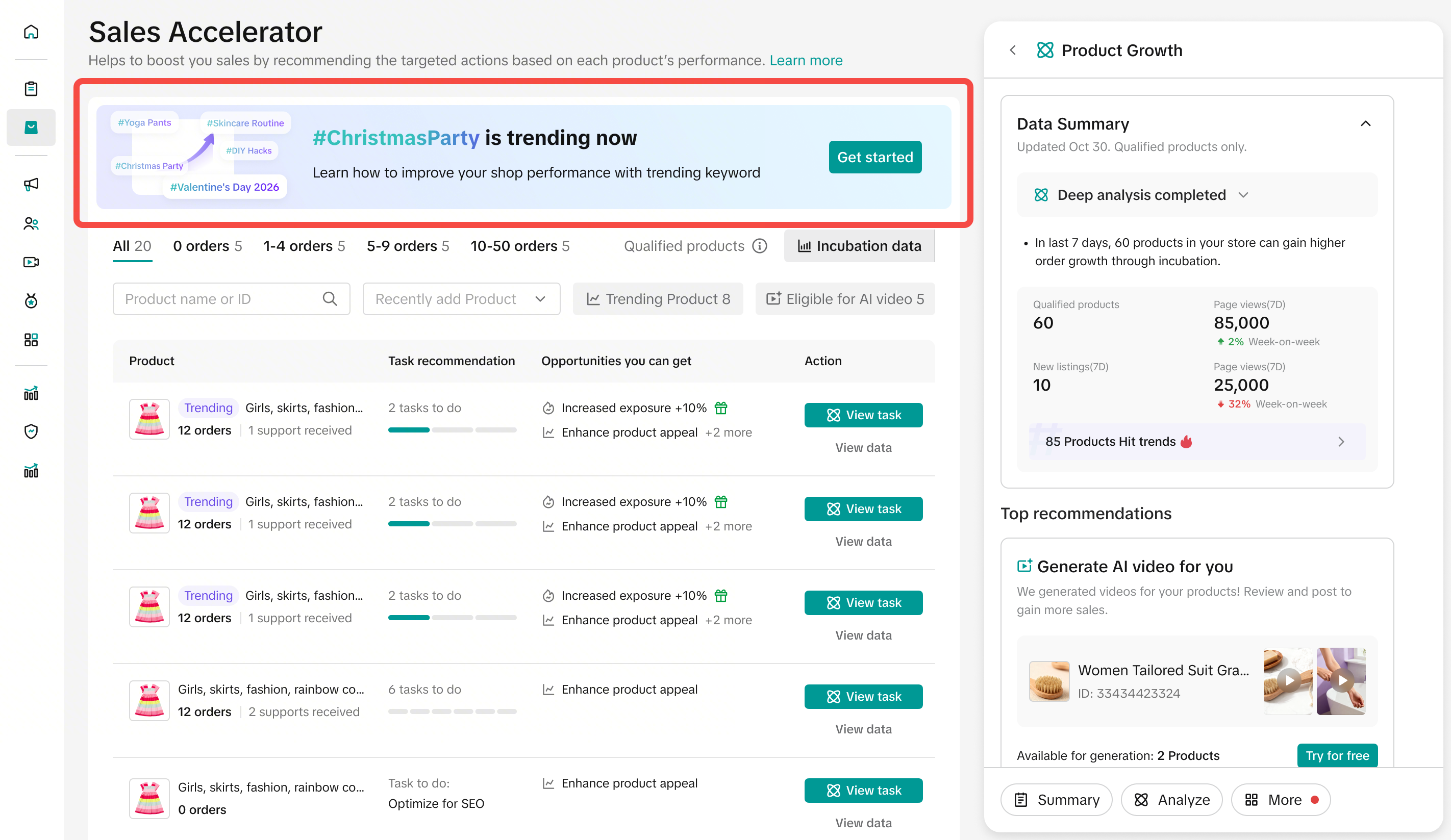
Task: Click the home icon in sidebar
Action: point(31,32)
